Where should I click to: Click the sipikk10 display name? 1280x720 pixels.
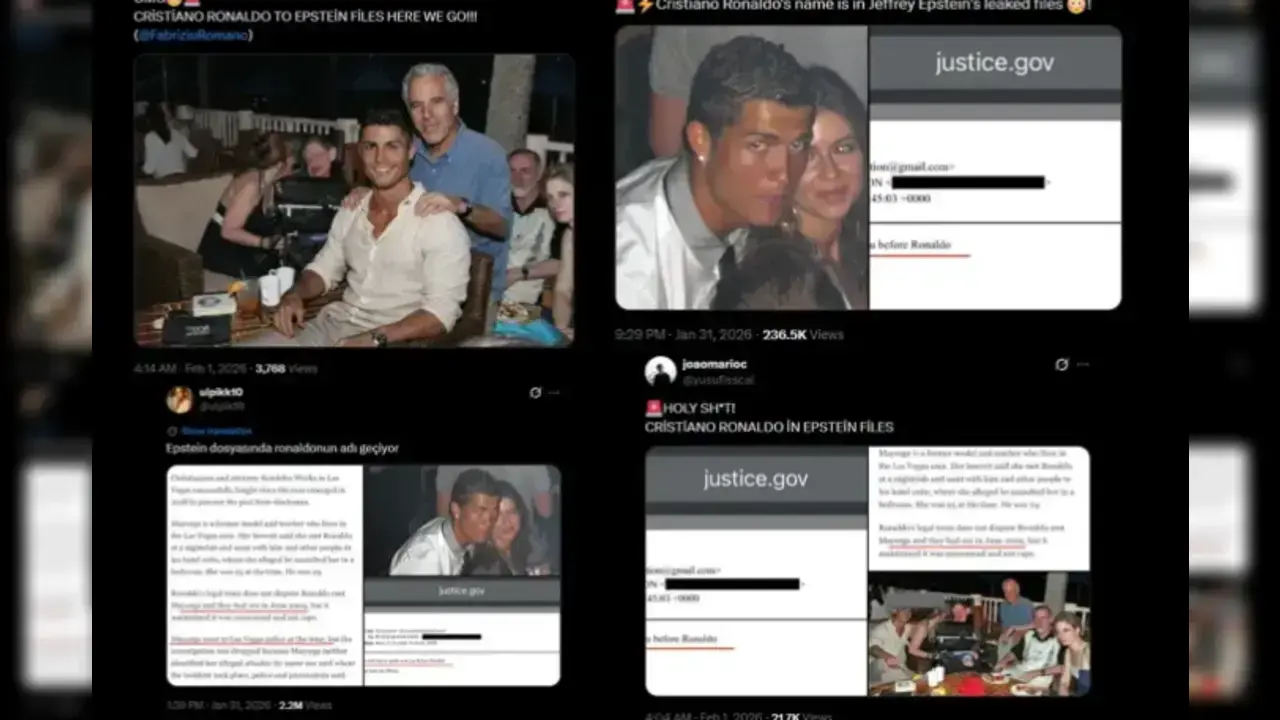pyautogui.click(x=221, y=393)
